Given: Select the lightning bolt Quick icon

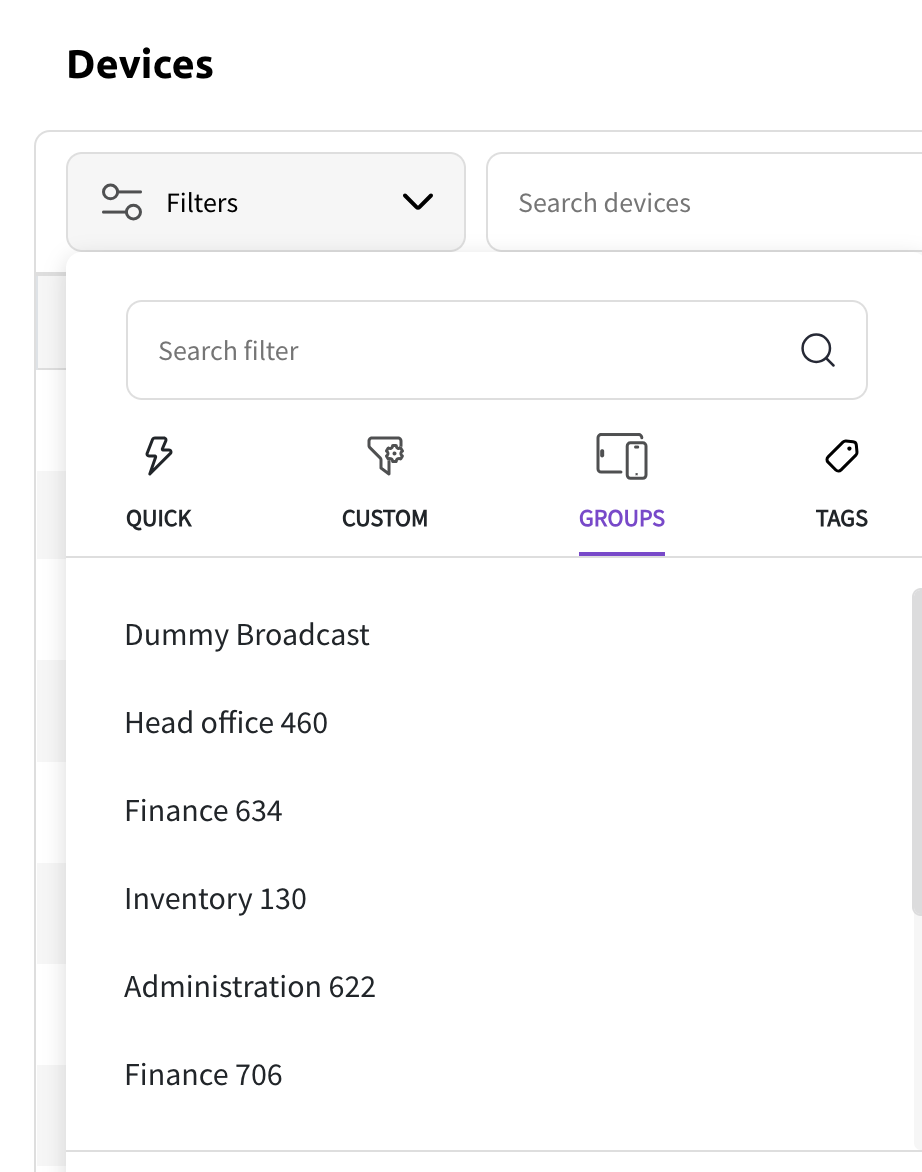Looking at the screenshot, I should click(x=159, y=457).
